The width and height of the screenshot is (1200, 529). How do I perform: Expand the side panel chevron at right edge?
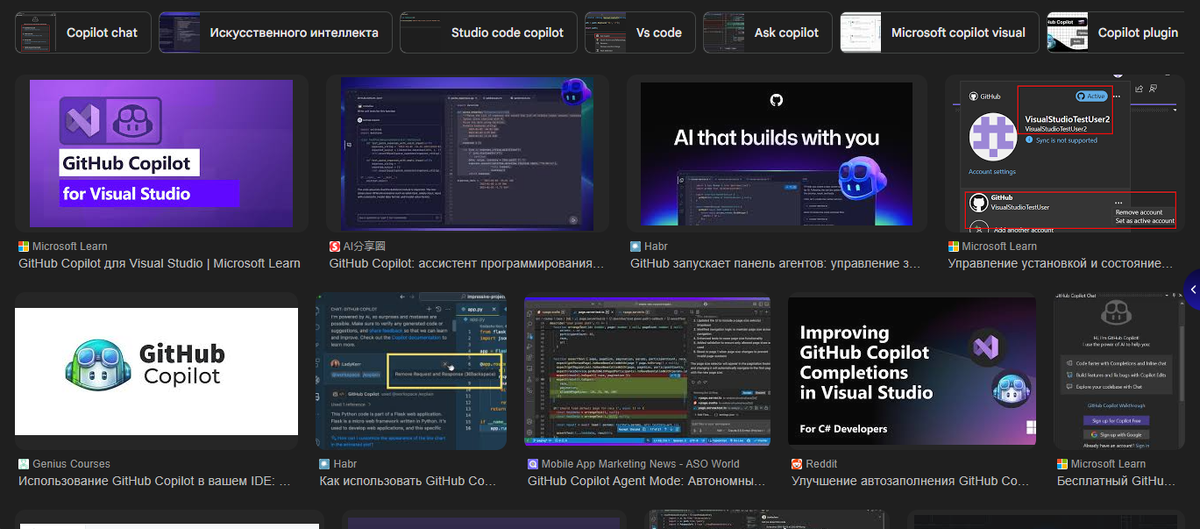pos(1192,290)
